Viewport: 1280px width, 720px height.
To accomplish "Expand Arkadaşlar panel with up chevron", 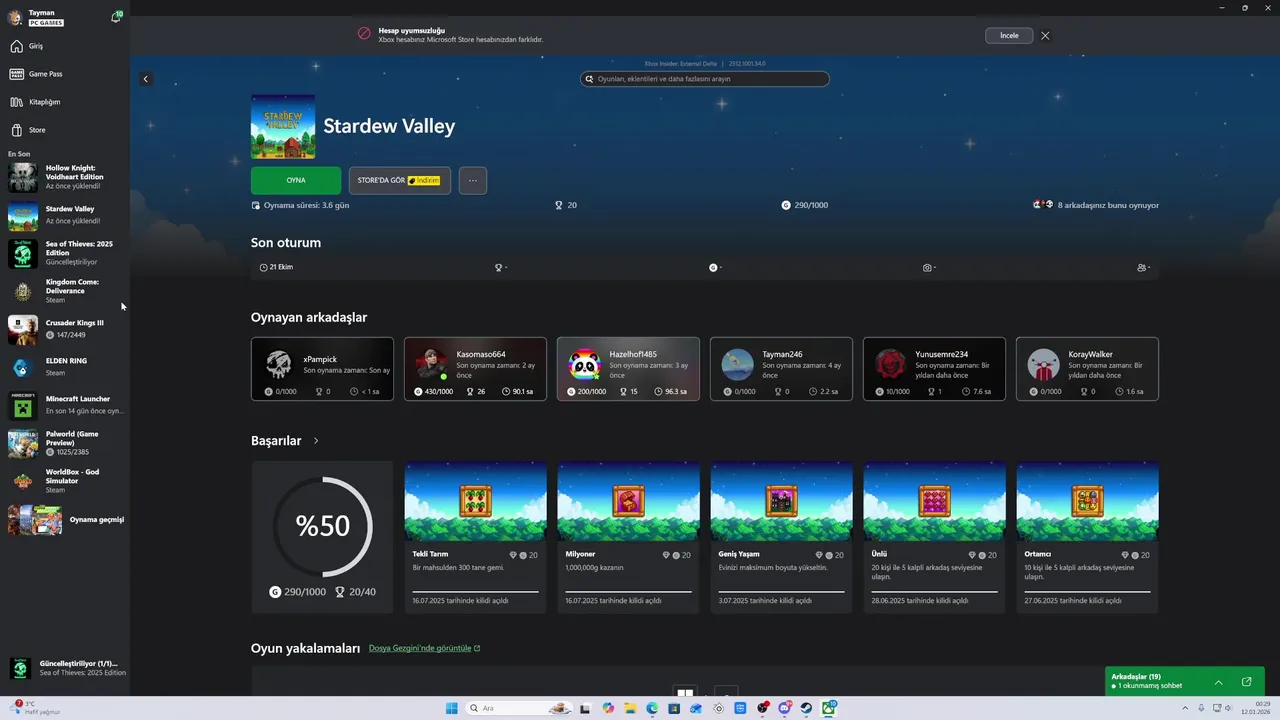I will 1218,682.
